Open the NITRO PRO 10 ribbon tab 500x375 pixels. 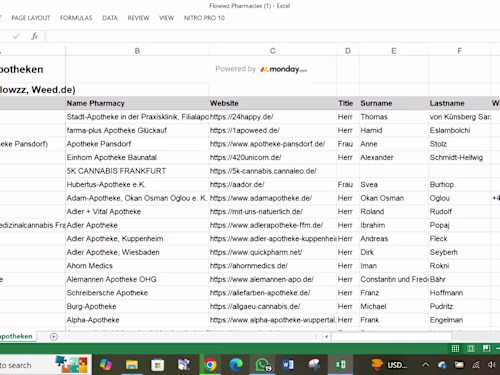[x=204, y=18]
